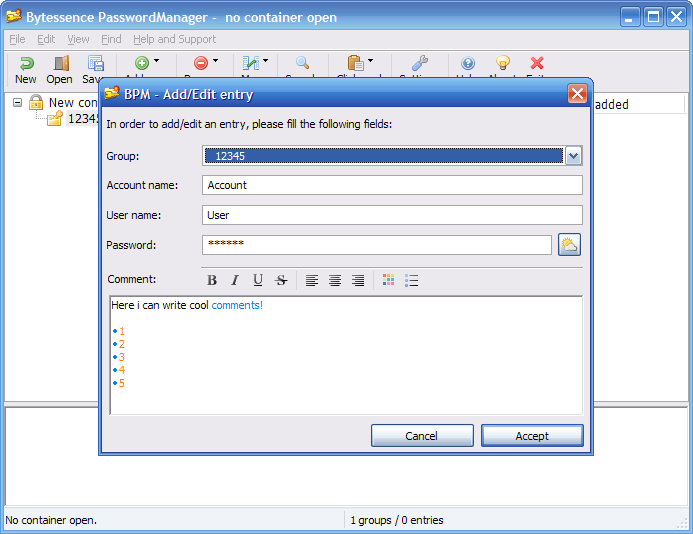Click 'No container open.' status text
693x534 pixels.
click(x=51, y=520)
